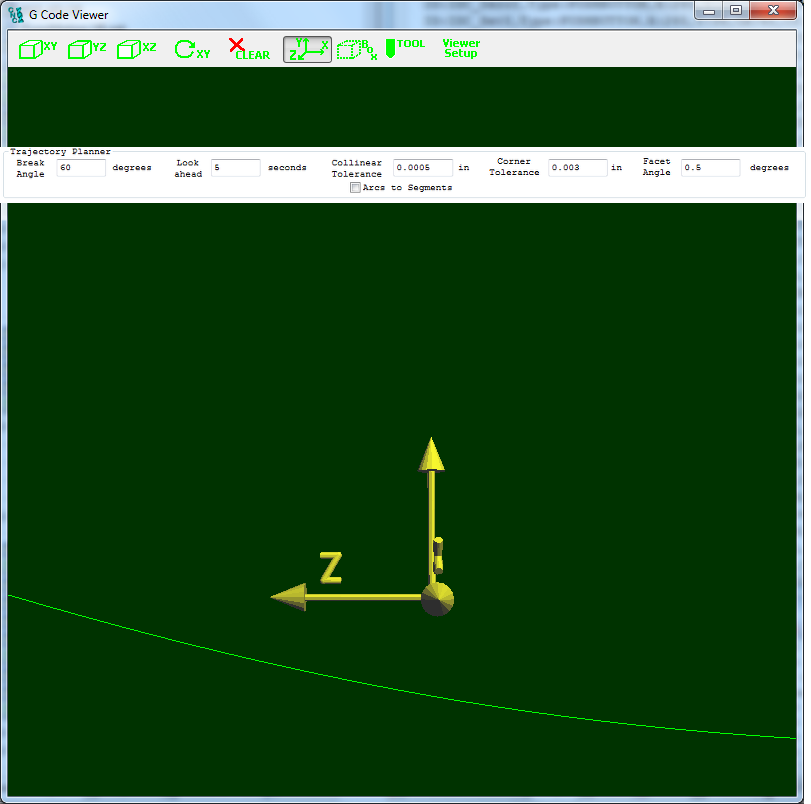Open Viewer Setup
Screen dimensions: 811x804
[x=461, y=49]
